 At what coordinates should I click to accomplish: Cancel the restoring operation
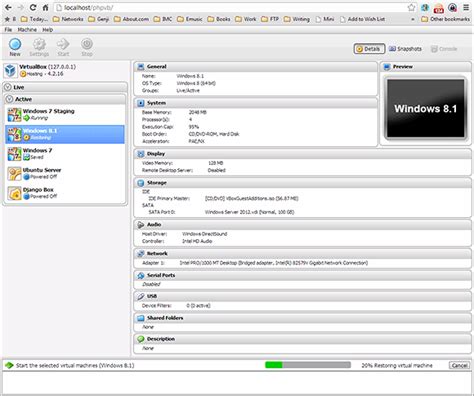[459, 365]
